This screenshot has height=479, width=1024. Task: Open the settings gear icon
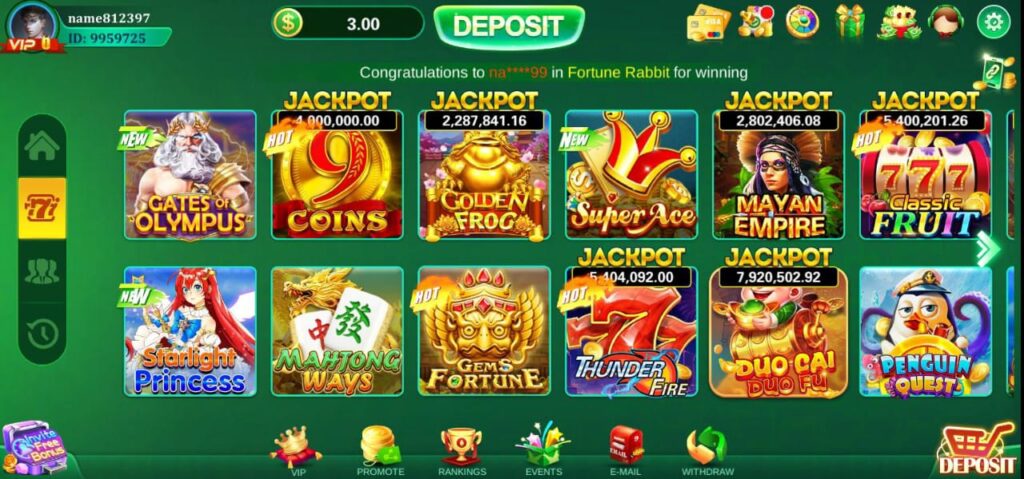(x=993, y=22)
